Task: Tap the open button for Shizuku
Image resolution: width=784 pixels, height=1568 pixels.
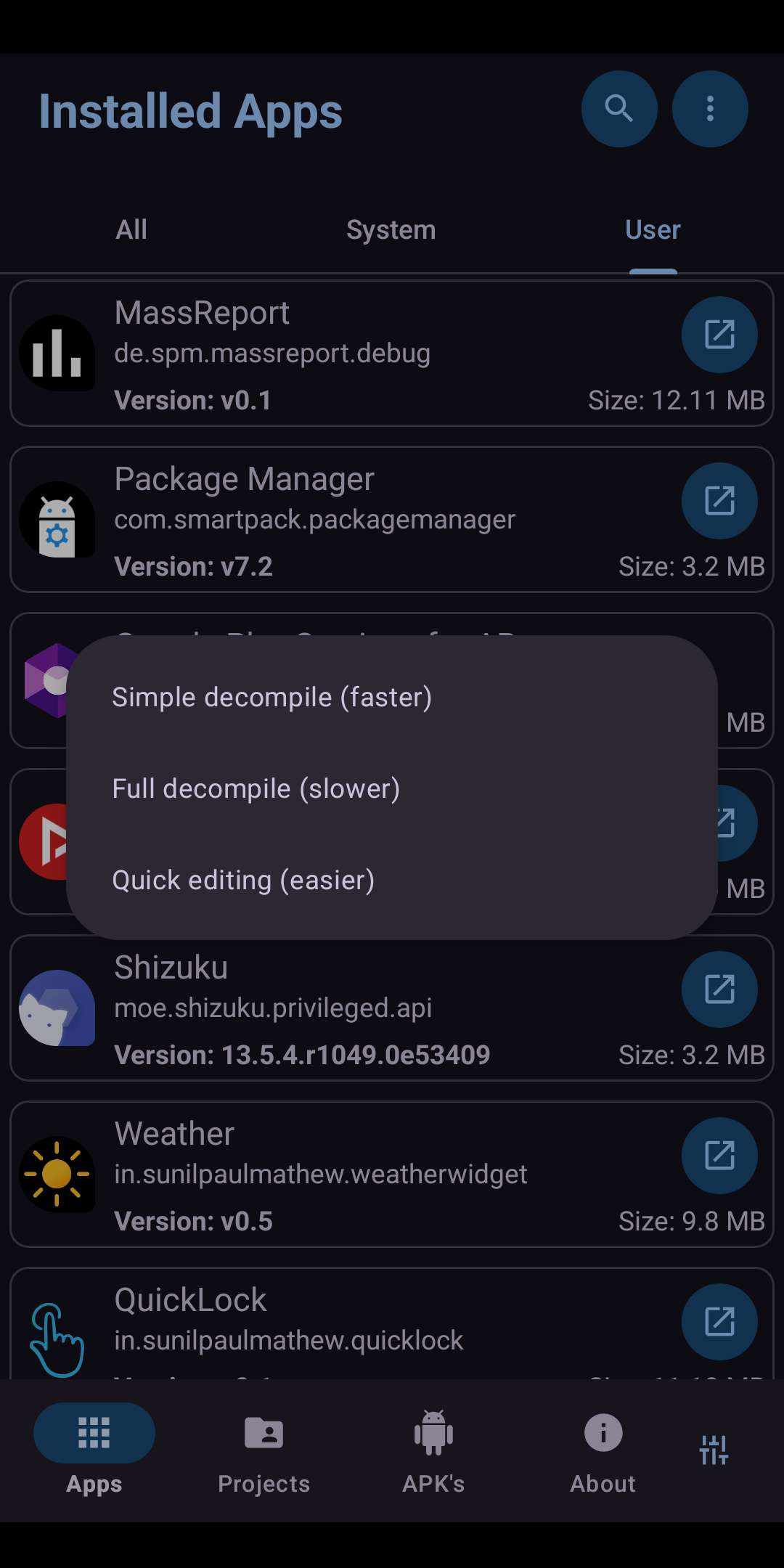Action: (719, 989)
